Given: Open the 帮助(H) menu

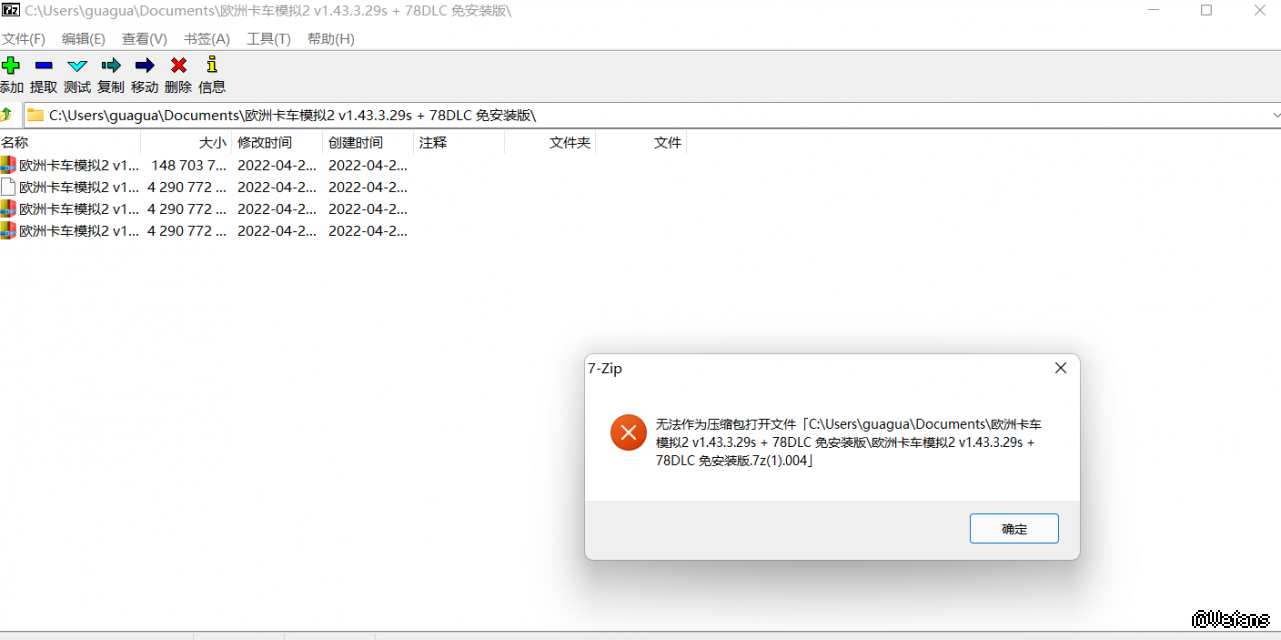Looking at the screenshot, I should pyautogui.click(x=330, y=39).
